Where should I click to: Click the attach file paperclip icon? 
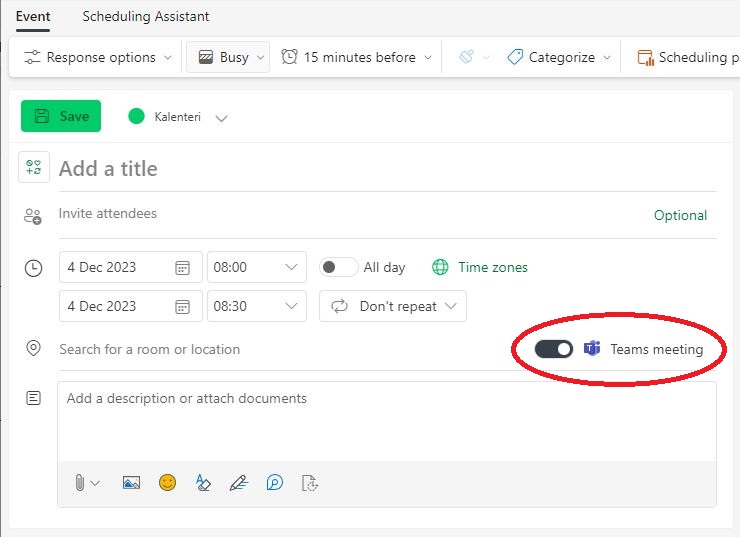80,482
